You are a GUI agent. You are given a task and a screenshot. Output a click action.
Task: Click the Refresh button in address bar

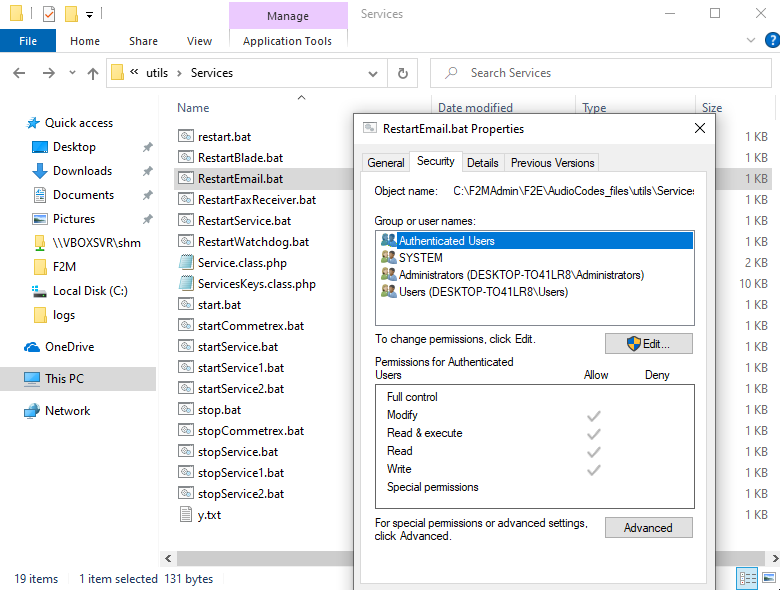coord(402,73)
